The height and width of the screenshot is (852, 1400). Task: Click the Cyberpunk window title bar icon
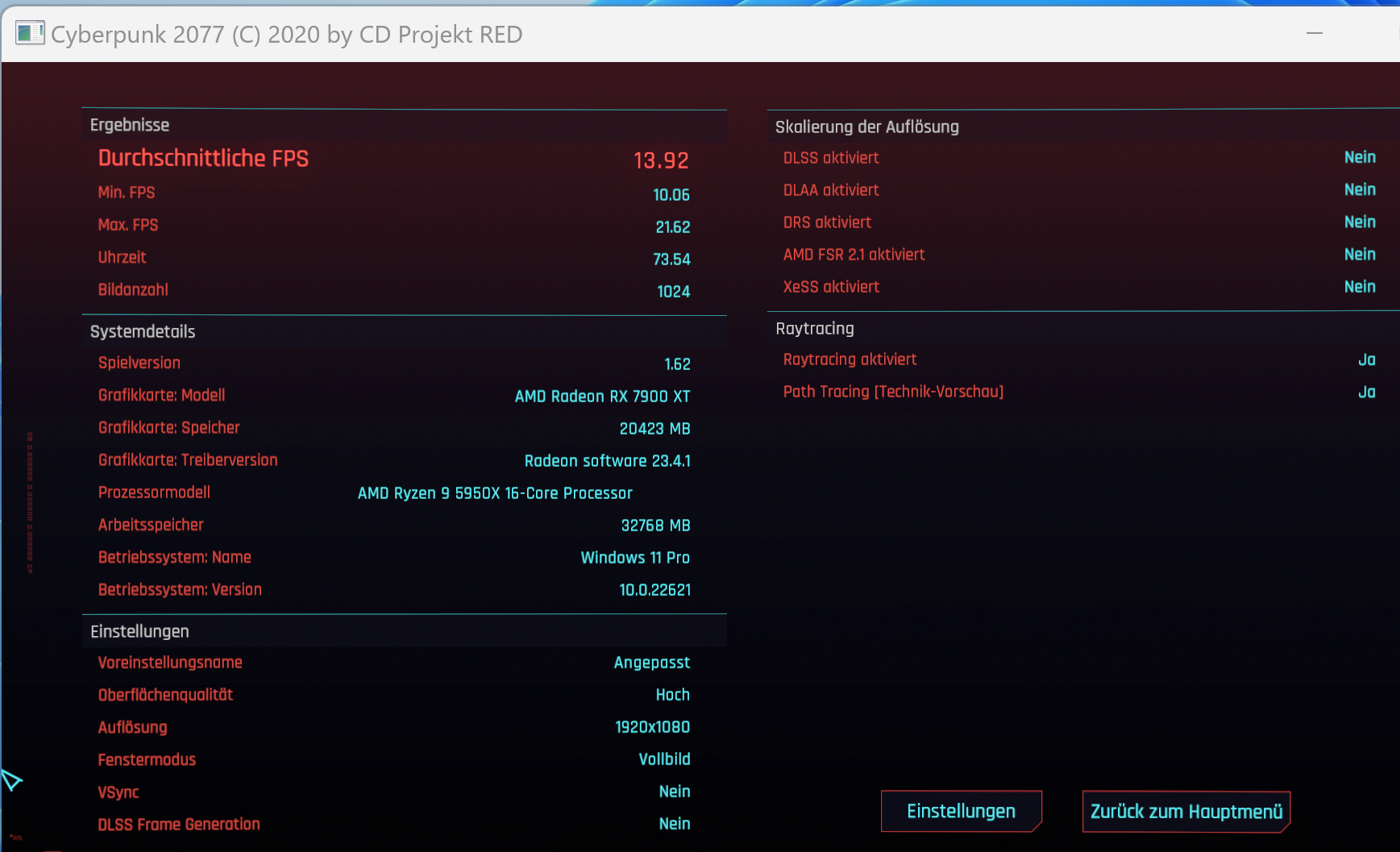30,33
